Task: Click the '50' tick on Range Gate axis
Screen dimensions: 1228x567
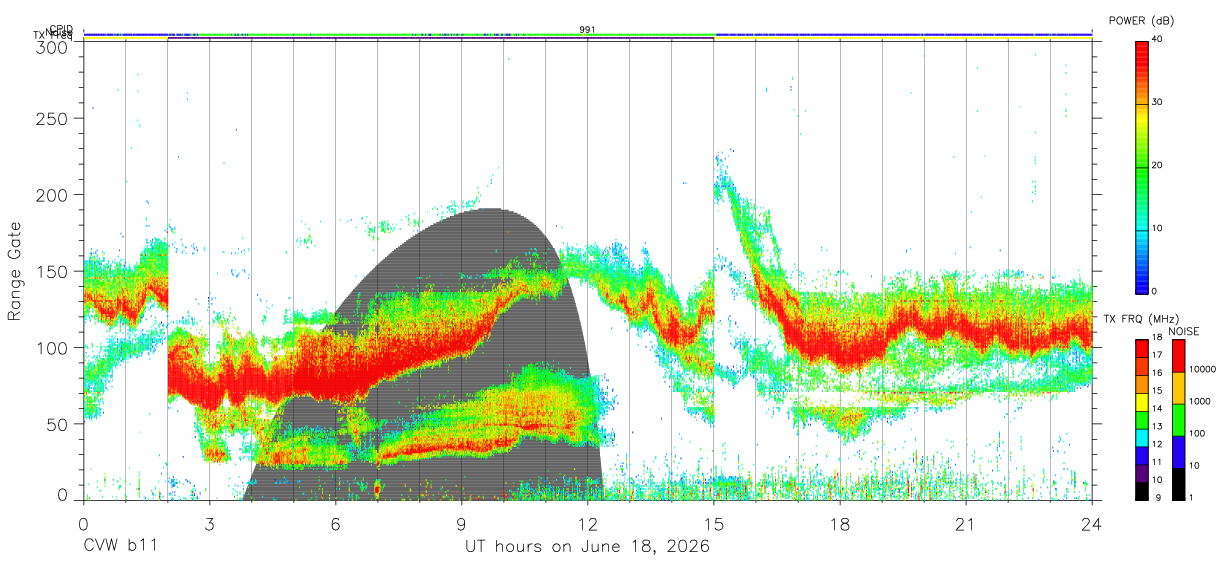Action: [57, 424]
